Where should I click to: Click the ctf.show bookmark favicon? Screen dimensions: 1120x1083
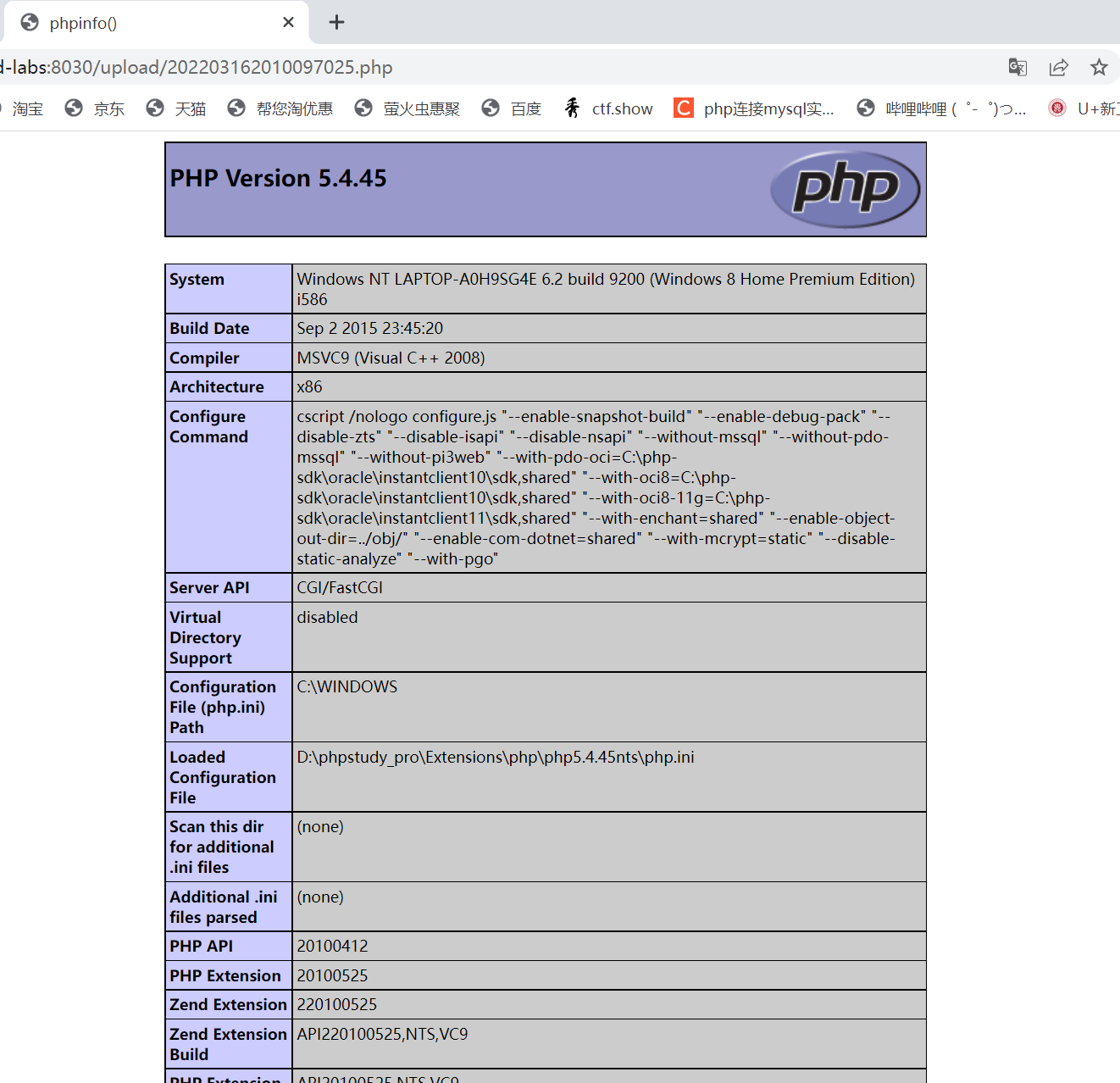click(x=573, y=108)
